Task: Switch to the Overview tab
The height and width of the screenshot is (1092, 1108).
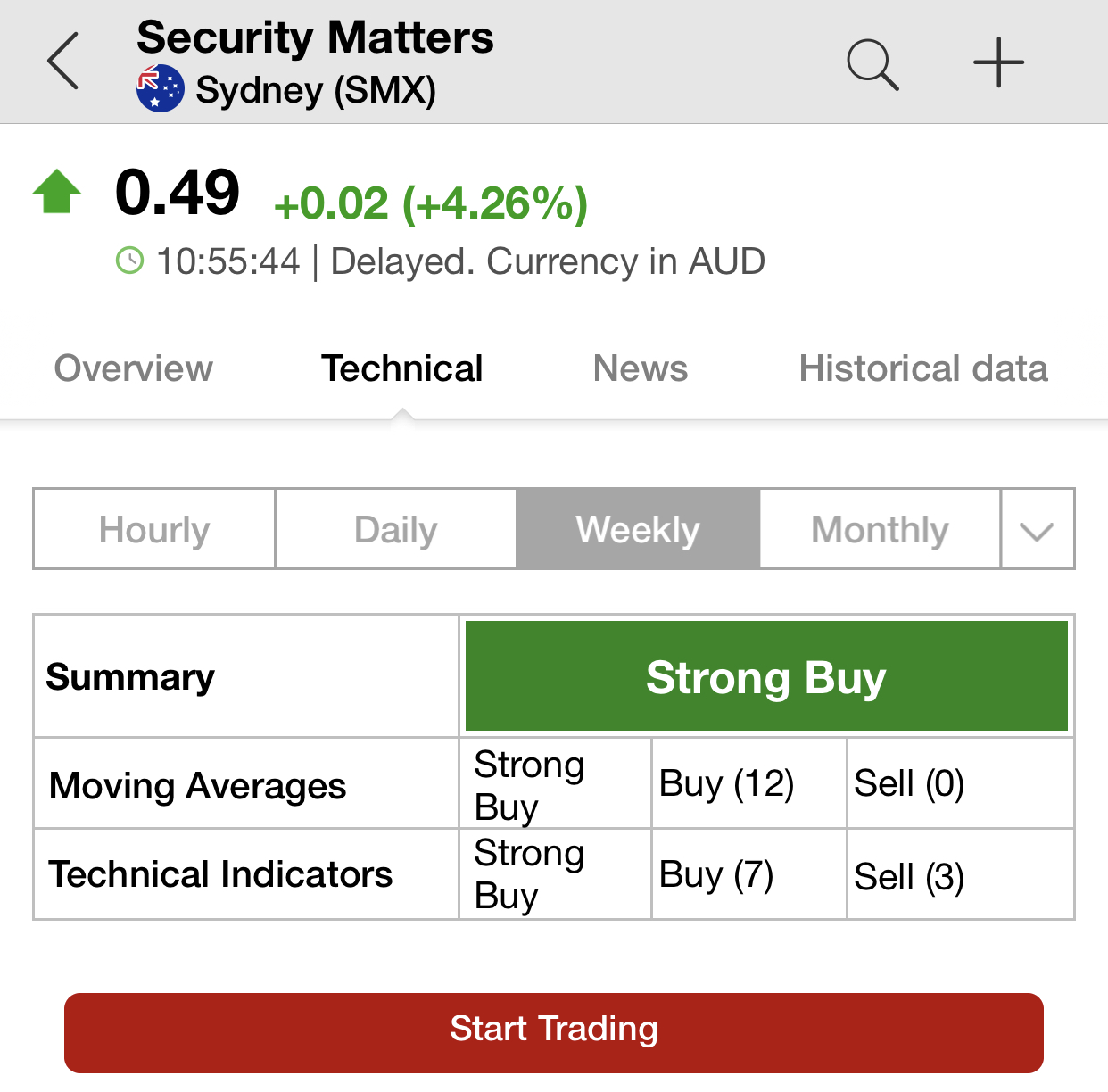Action: (x=134, y=368)
